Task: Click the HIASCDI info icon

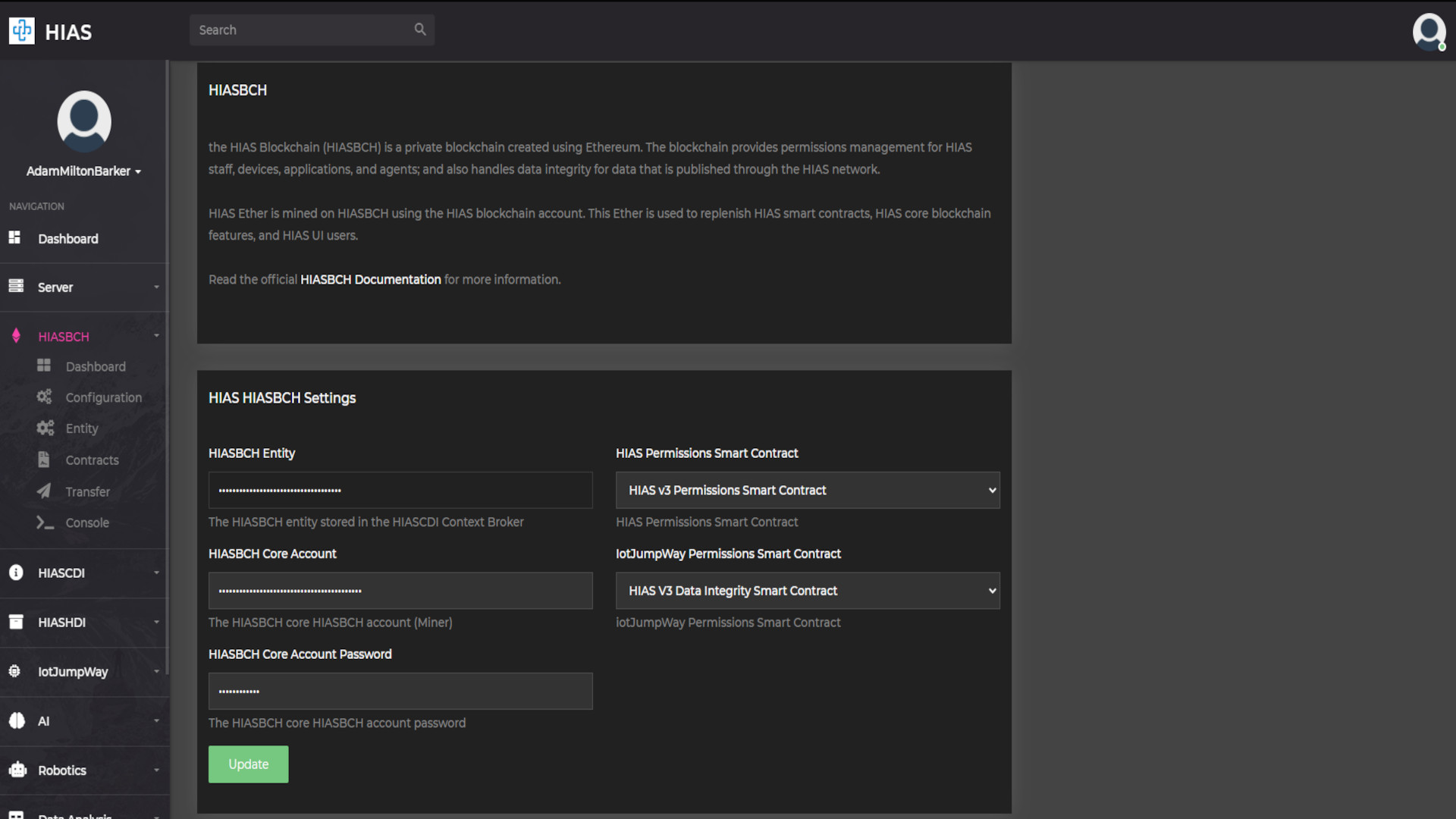Action: (x=16, y=573)
